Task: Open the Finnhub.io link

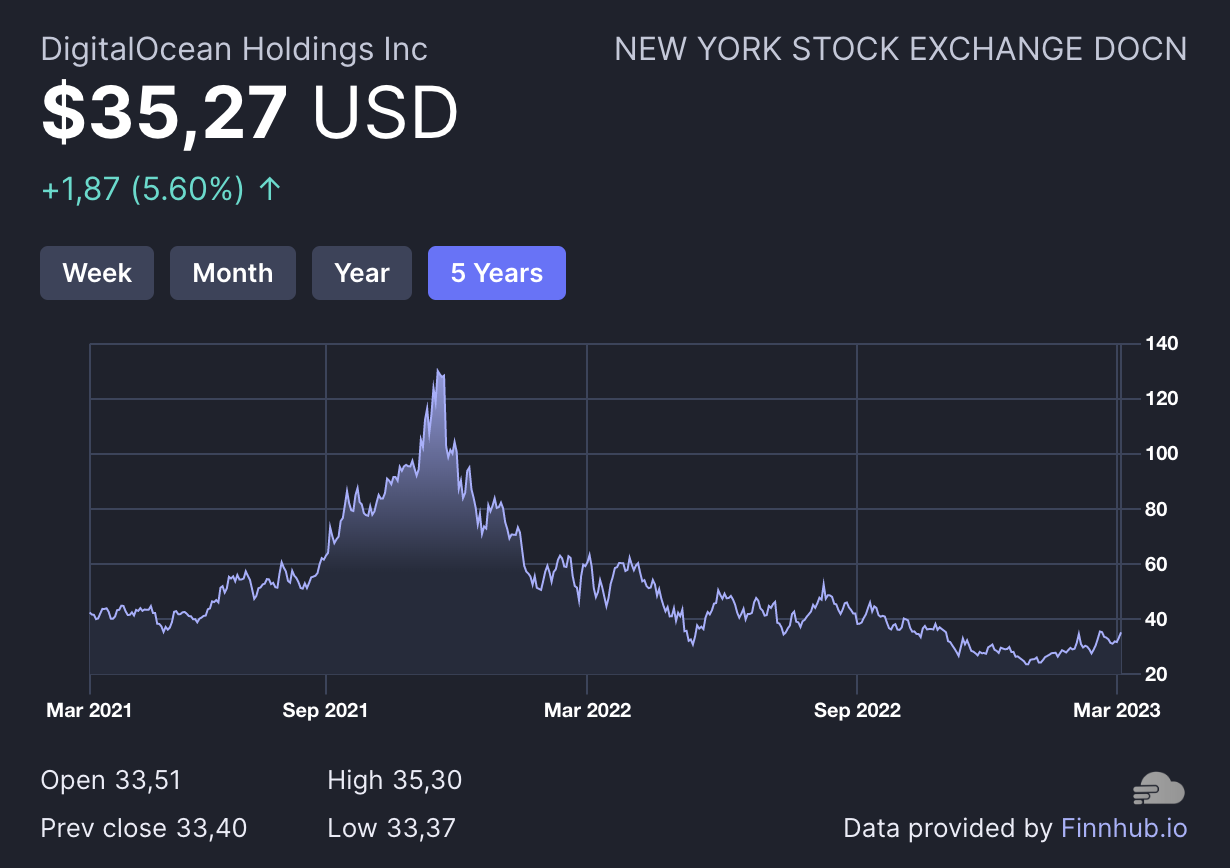Action: (x=1124, y=828)
